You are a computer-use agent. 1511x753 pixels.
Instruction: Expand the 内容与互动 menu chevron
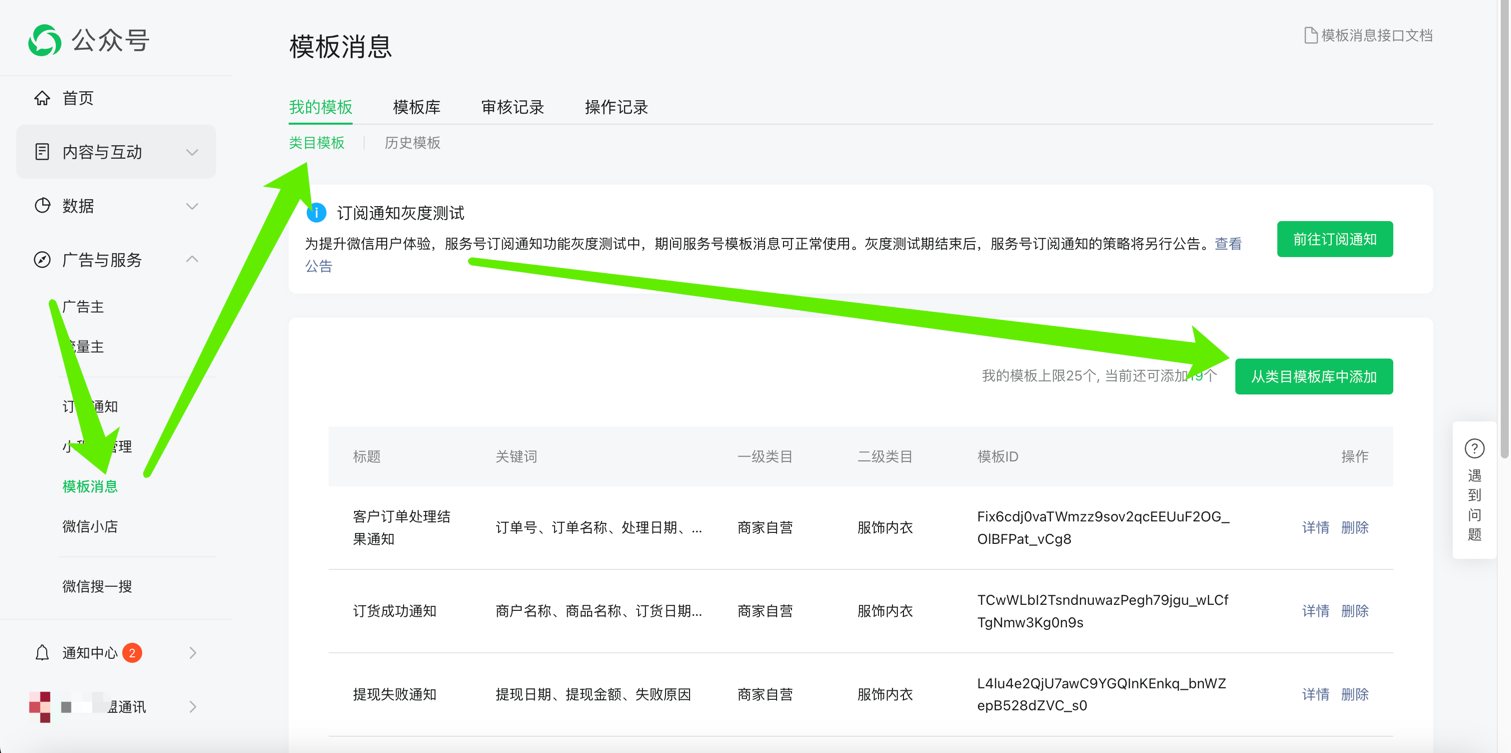[192, 153]
